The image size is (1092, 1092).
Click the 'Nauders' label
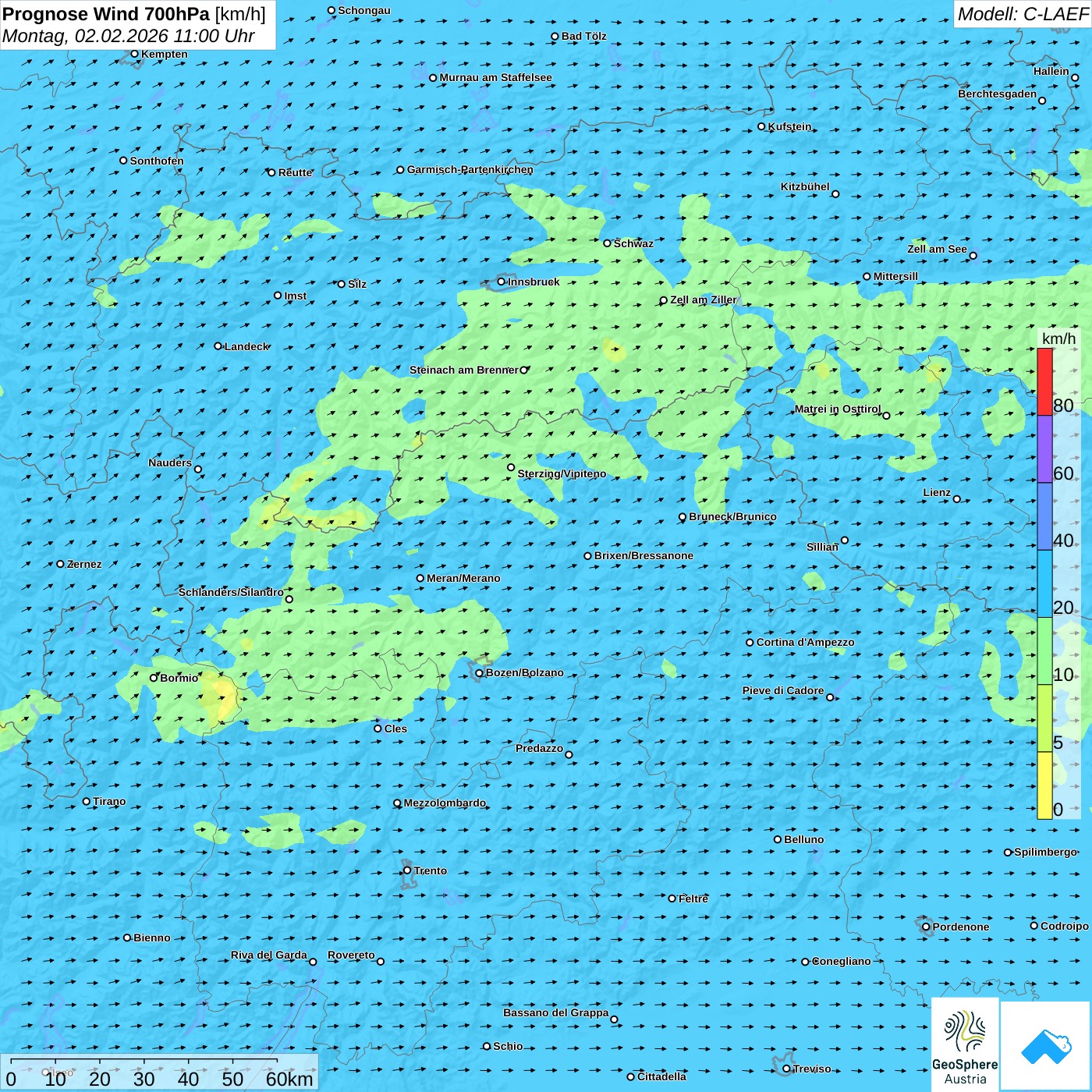[170, 463]
